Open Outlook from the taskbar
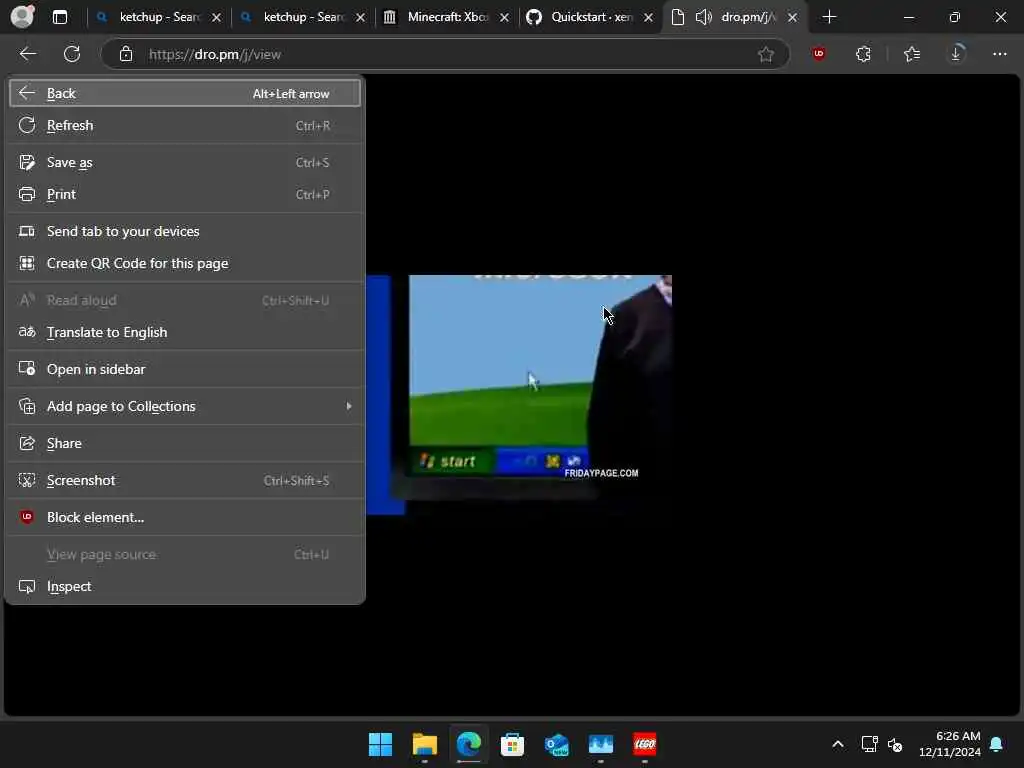Image resolution: width=1024 pixels, height=768 pixels. [x=556, y=744]
